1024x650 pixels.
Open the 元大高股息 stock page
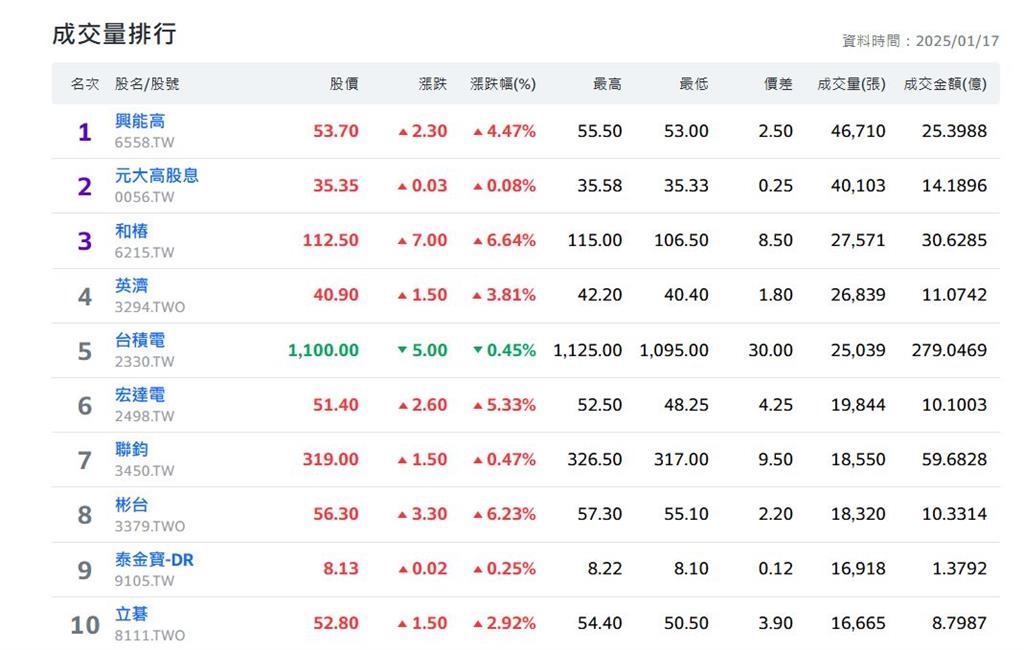[x=156, y=176]
